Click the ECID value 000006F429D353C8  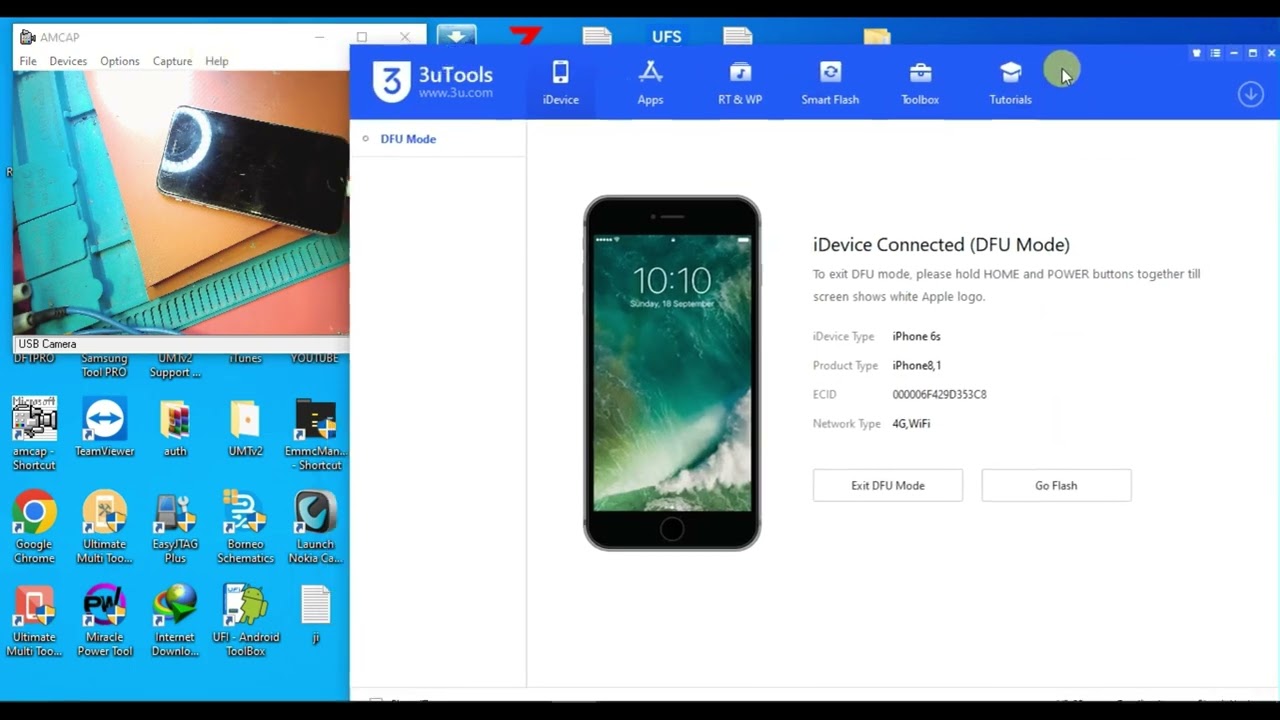point(939,395)
